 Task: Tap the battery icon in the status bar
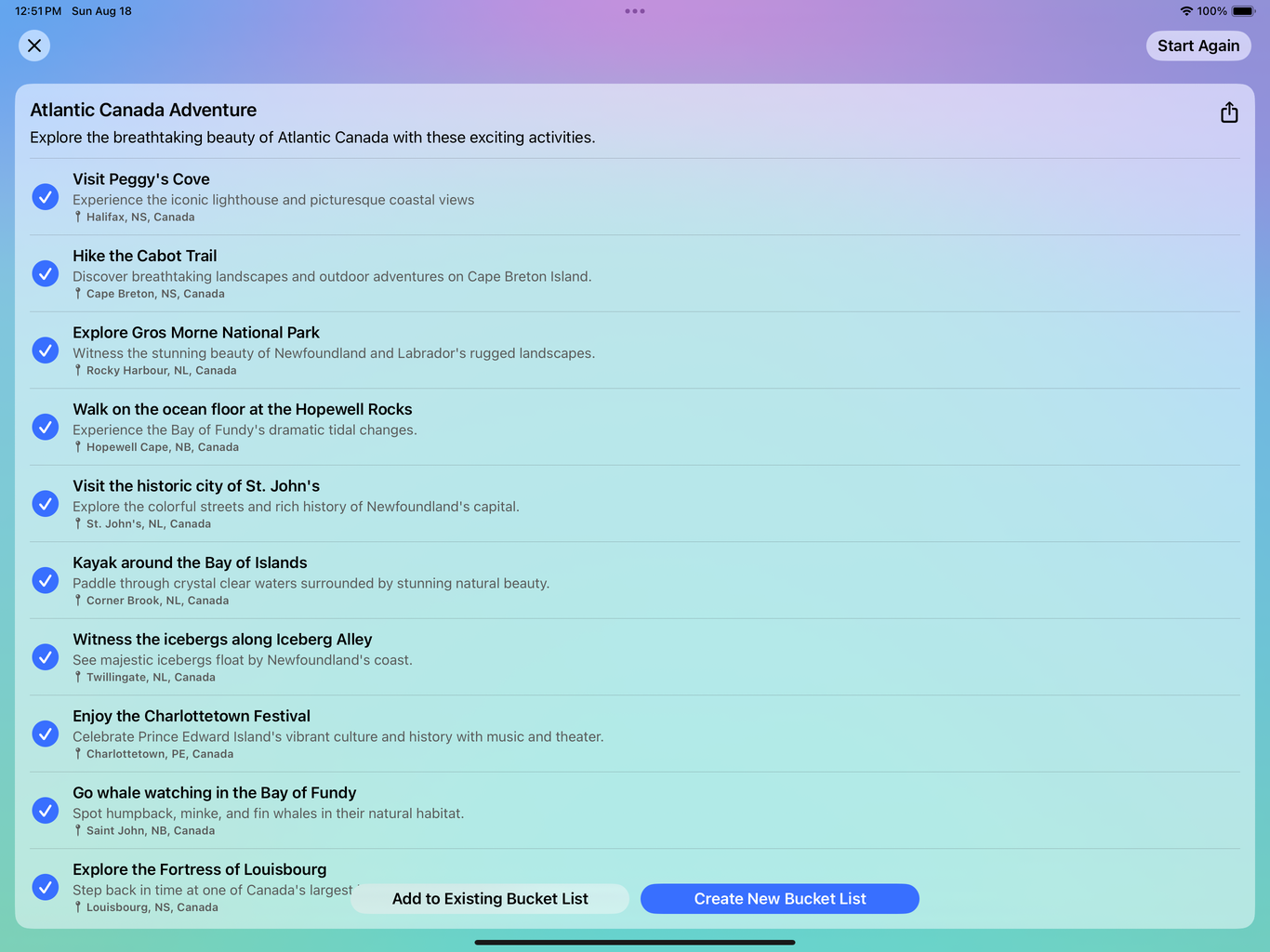(1243, 11)
